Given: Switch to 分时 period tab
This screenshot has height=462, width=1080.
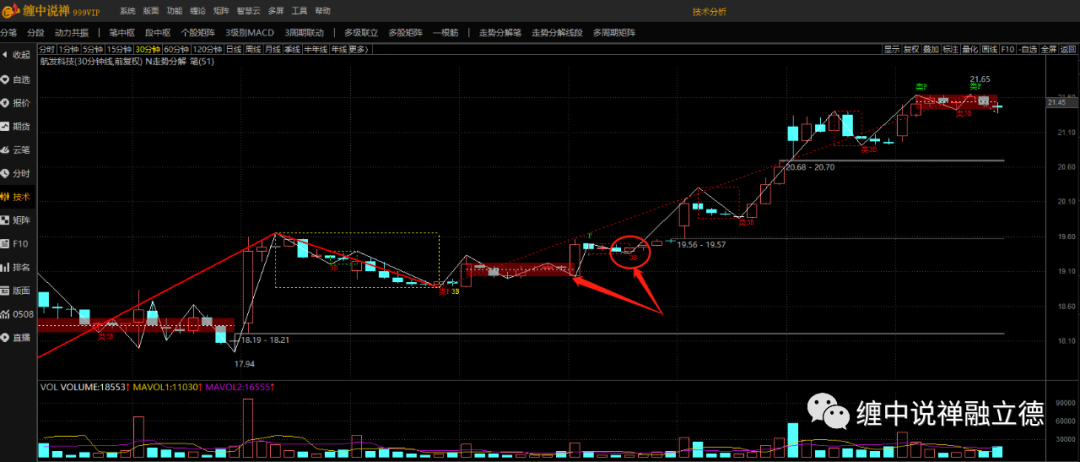Looking at the screenshot, I should point(46,49).
